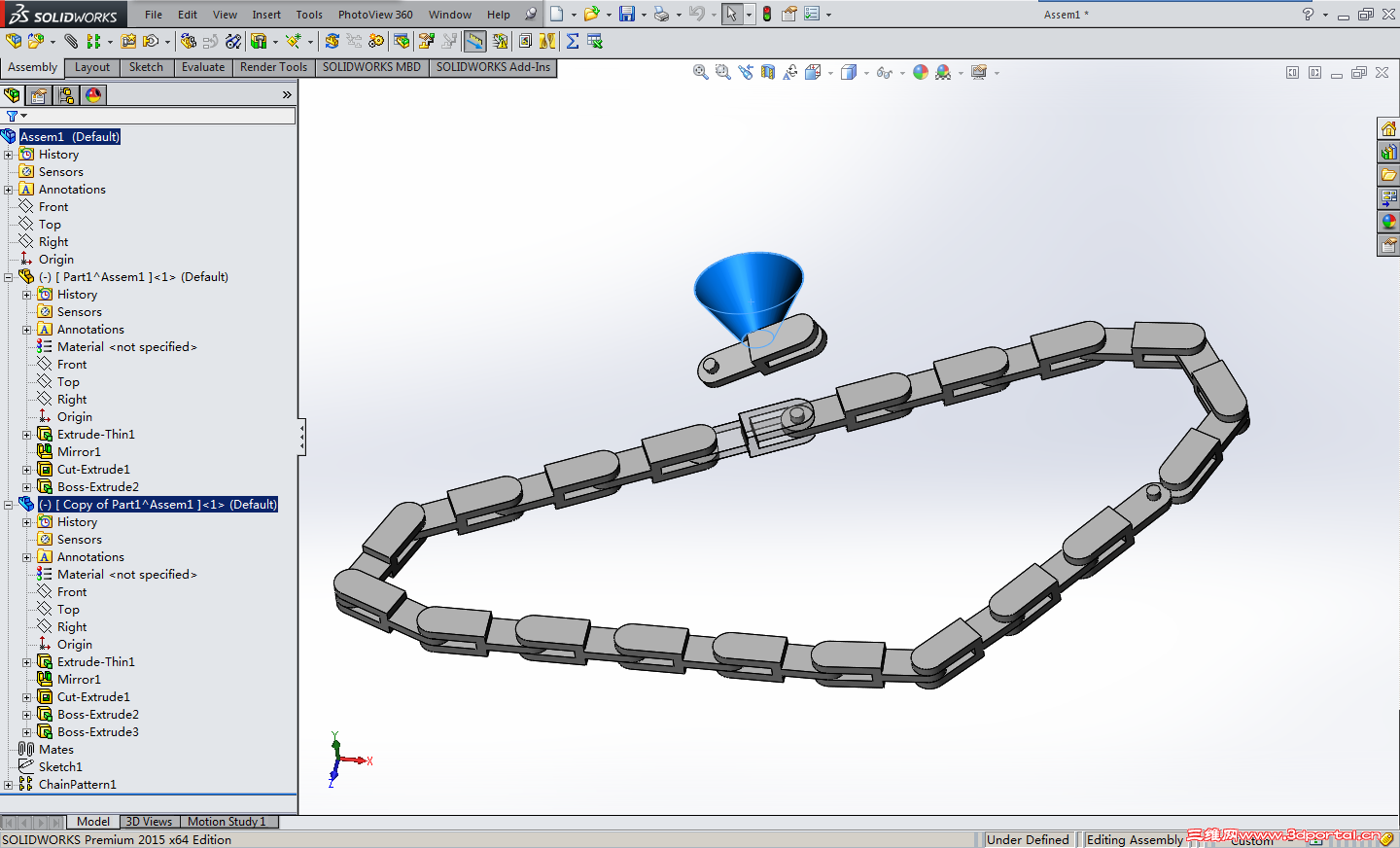Select Sketch1 in the feature tree
Screen dimensions: 1400x848
tap(60, 767)
